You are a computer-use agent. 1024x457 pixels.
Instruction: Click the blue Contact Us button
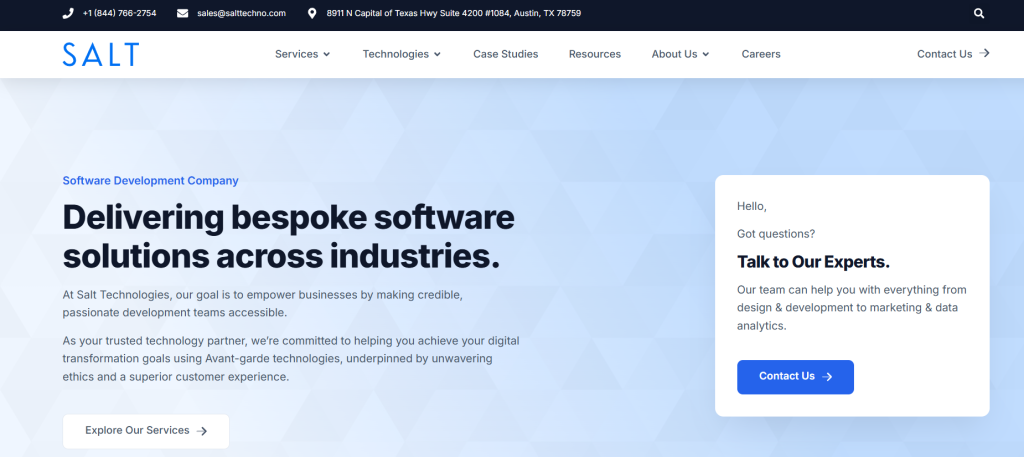point(795,377)
